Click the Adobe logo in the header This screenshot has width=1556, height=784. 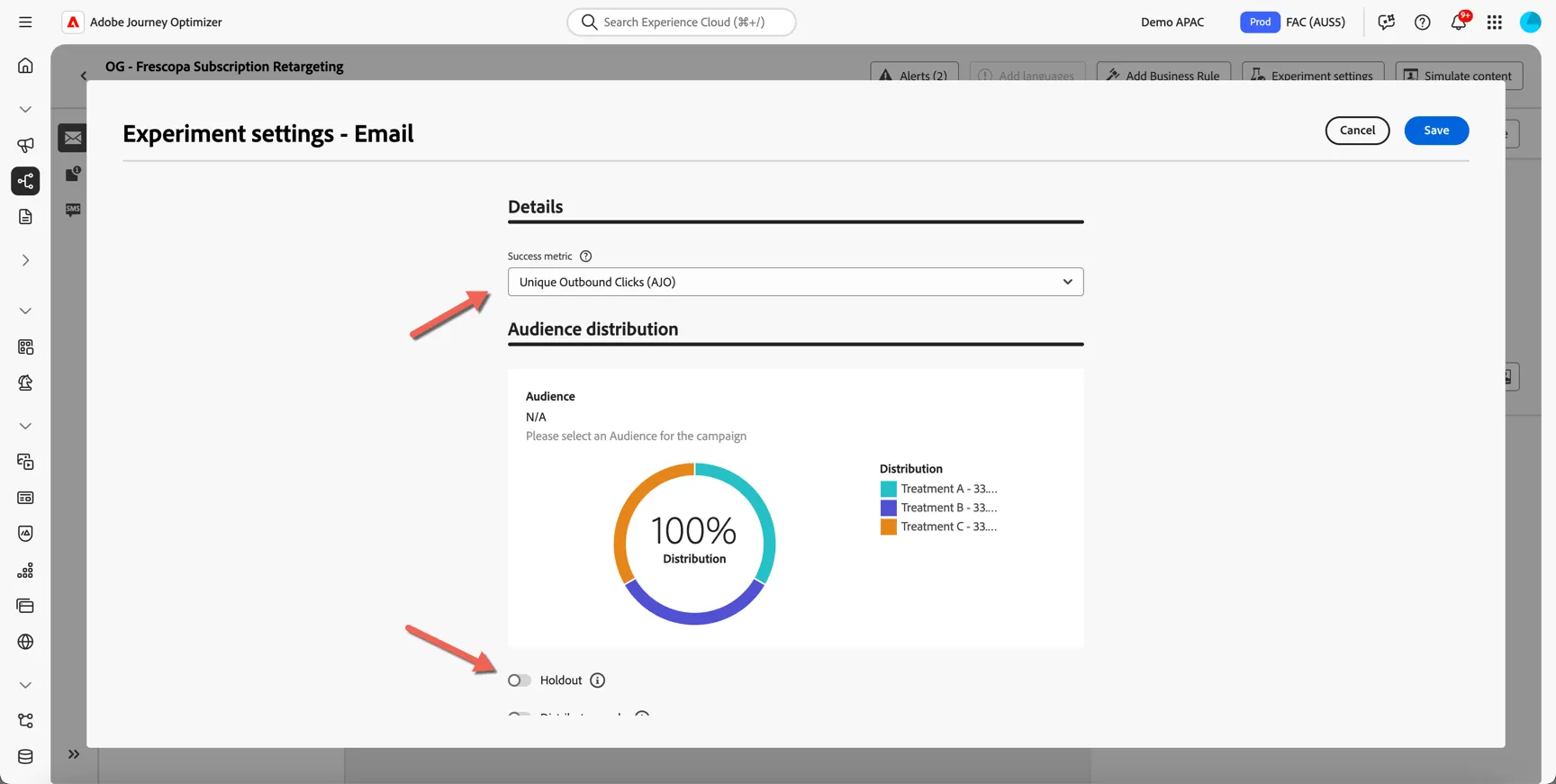[73, 23]
